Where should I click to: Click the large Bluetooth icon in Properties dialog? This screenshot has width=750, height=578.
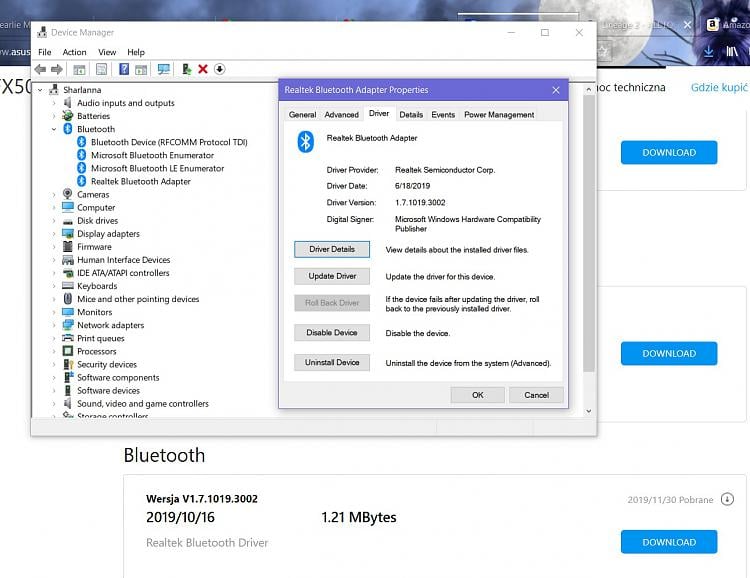pyautogui.click(x=306, y=142)
